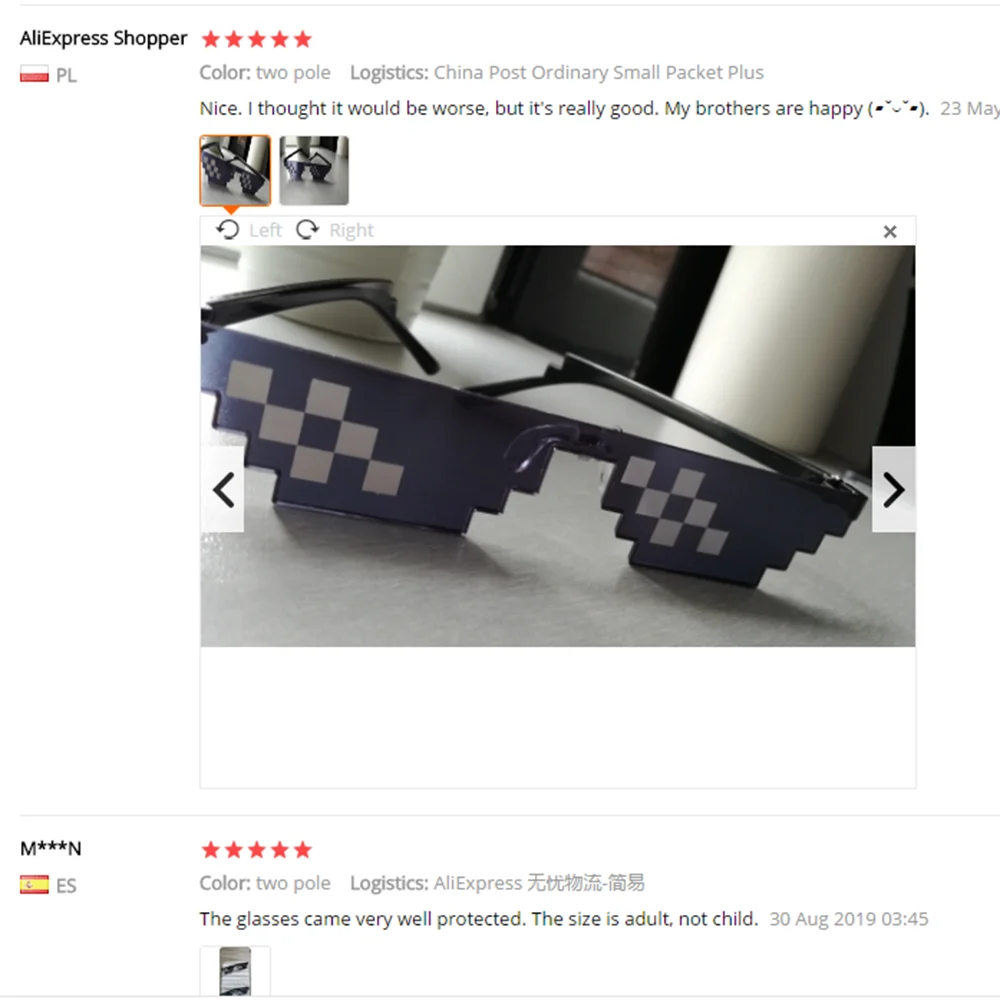The width and height of the screenshot is (1000, 1000).
Task: Click the Poland flag icon
Action: [34, 74]
